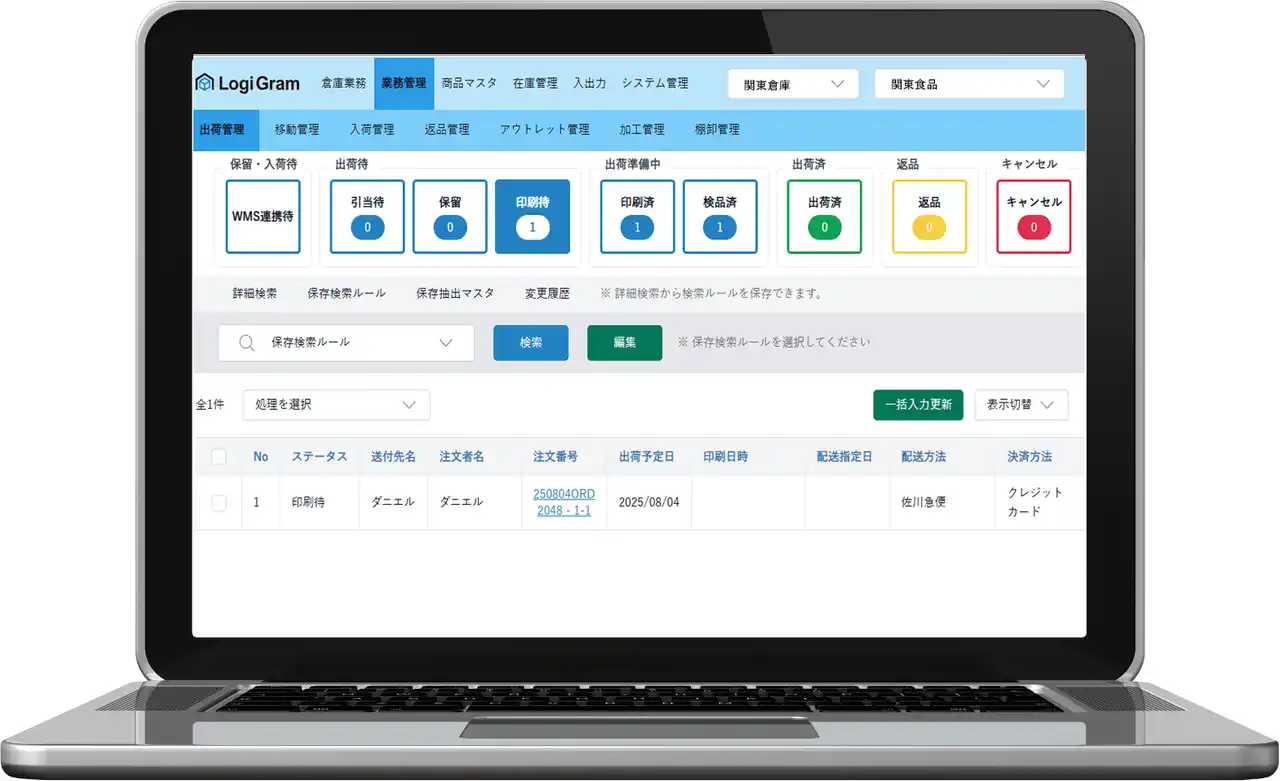
Task: Select the 引当待 status tile
Action: tap(367, 217)
